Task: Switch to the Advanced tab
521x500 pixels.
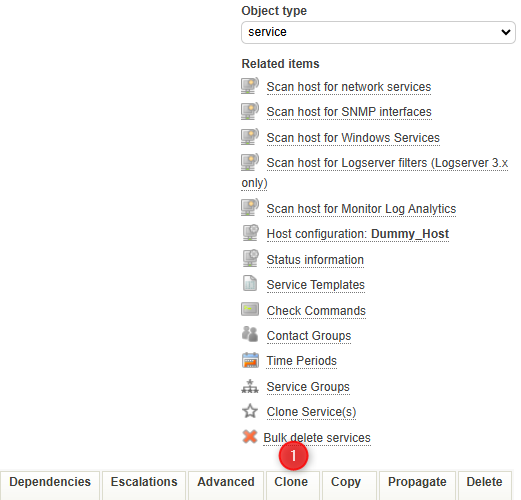Action: pyautogui.click(x=226, y=482)
